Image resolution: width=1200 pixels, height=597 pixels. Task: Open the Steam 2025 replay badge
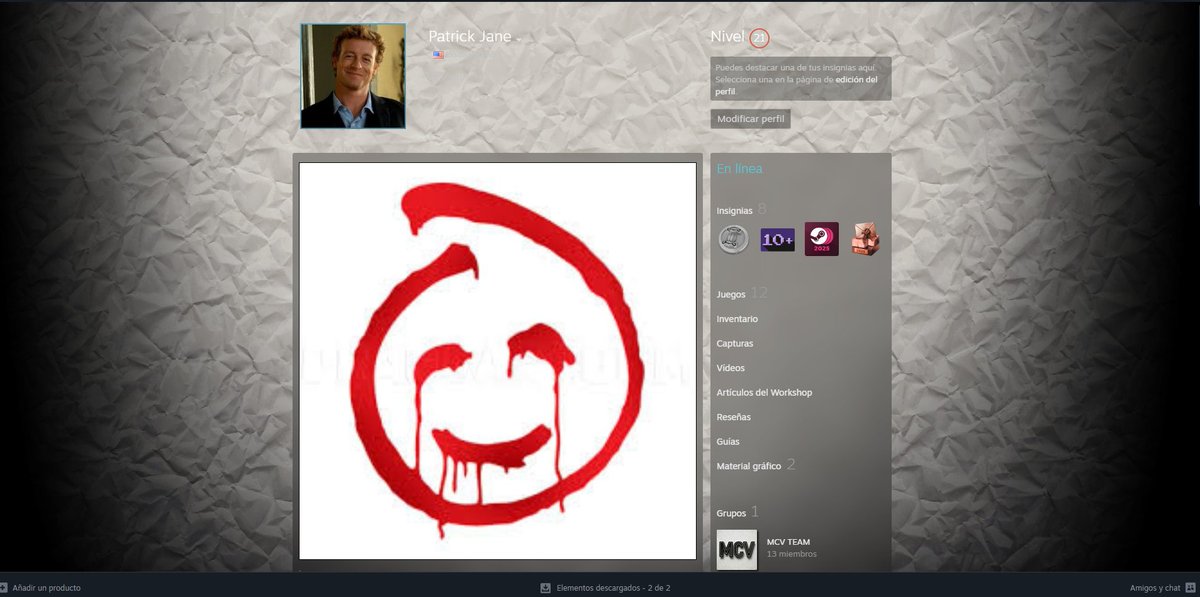[x=821, y=239]
